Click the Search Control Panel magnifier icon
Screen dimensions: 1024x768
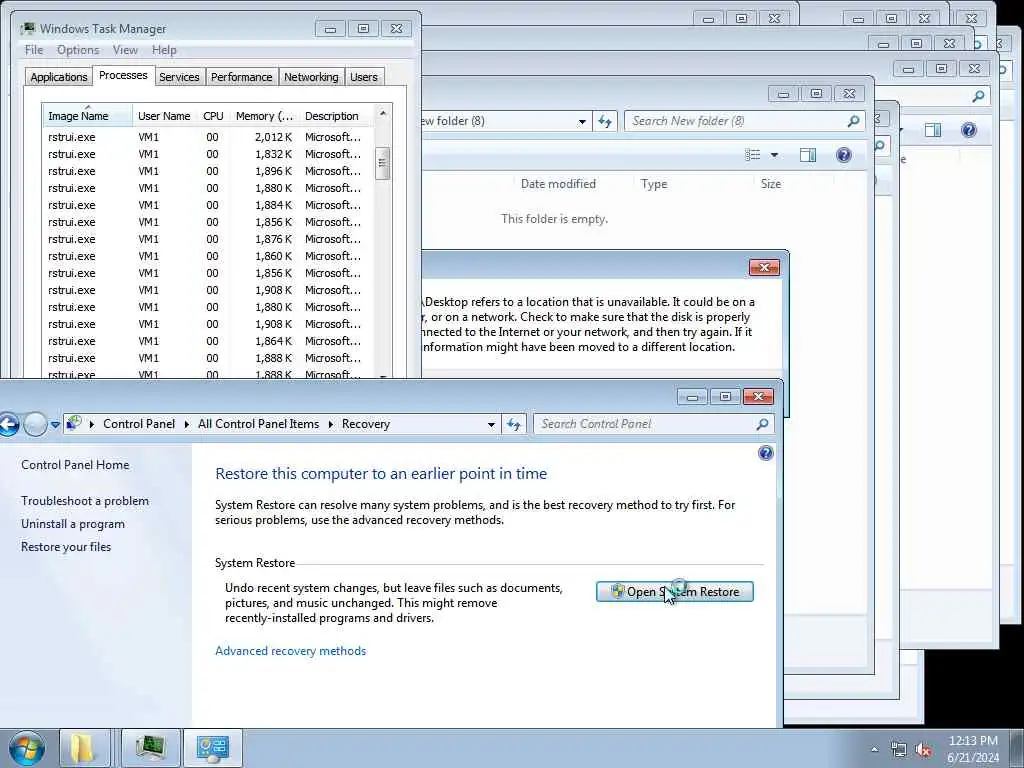(x=762, y=424)
